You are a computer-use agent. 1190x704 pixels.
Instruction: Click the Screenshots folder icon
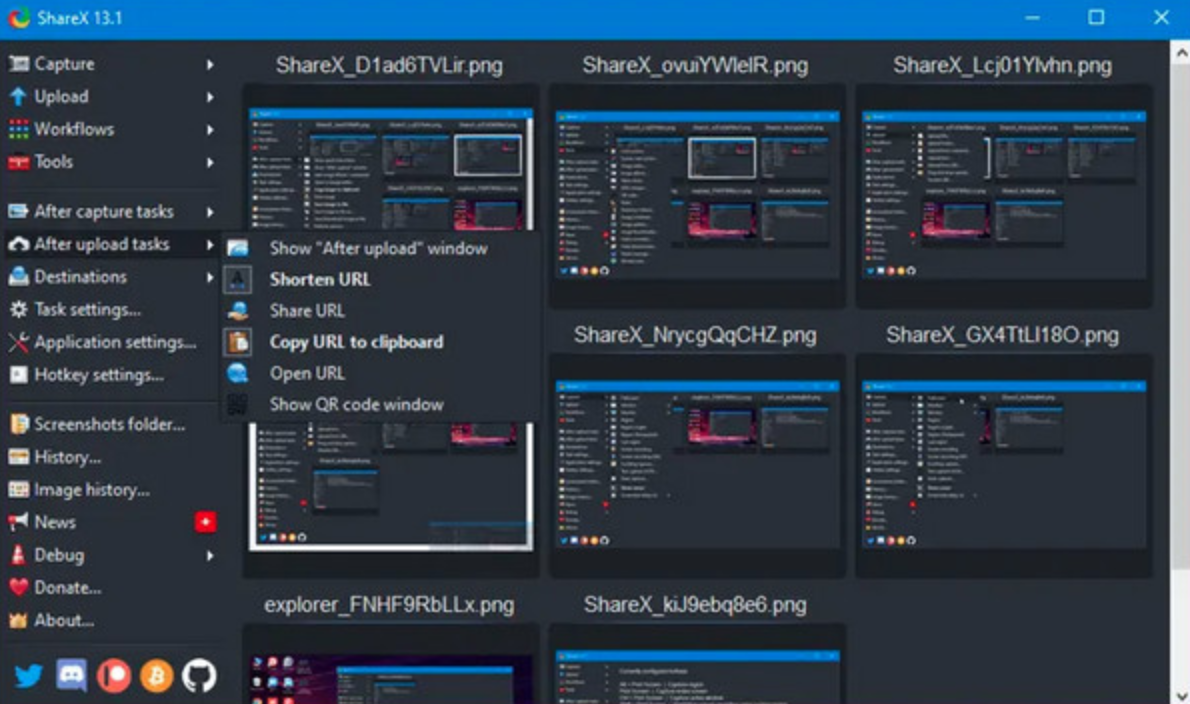click(x=18, y=424)
